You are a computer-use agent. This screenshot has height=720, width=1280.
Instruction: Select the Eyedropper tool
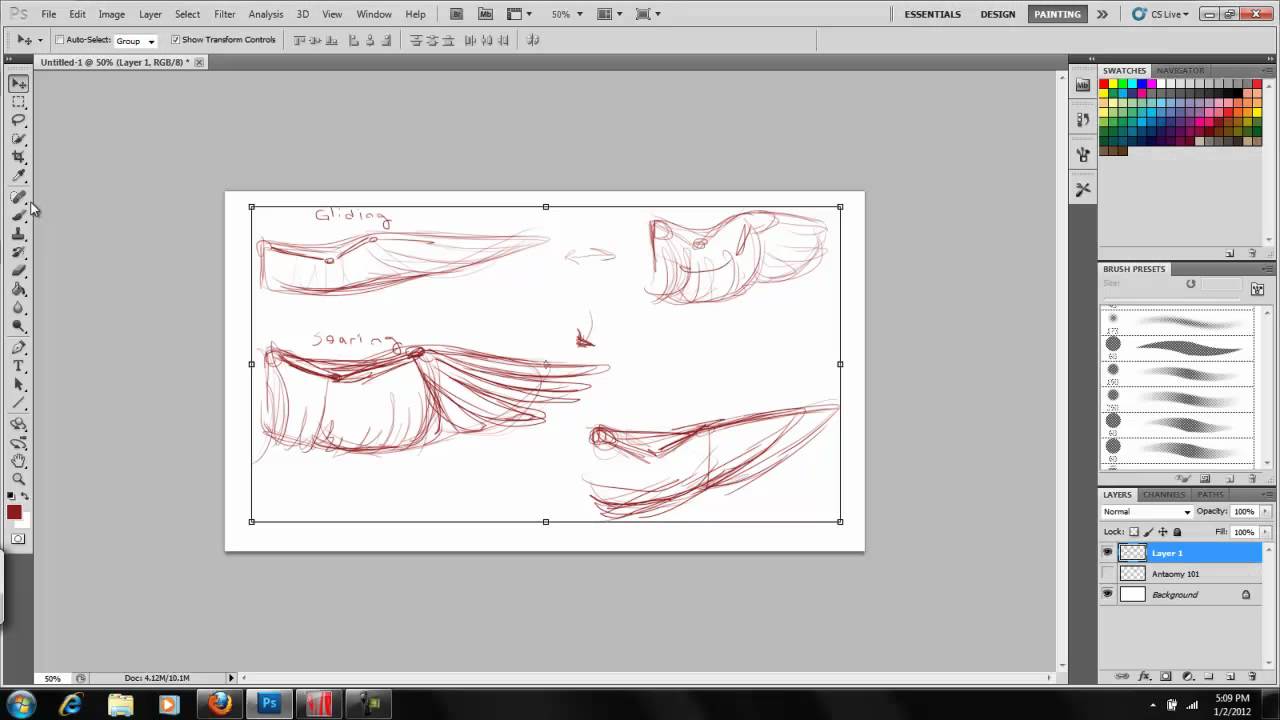[18, 177]
